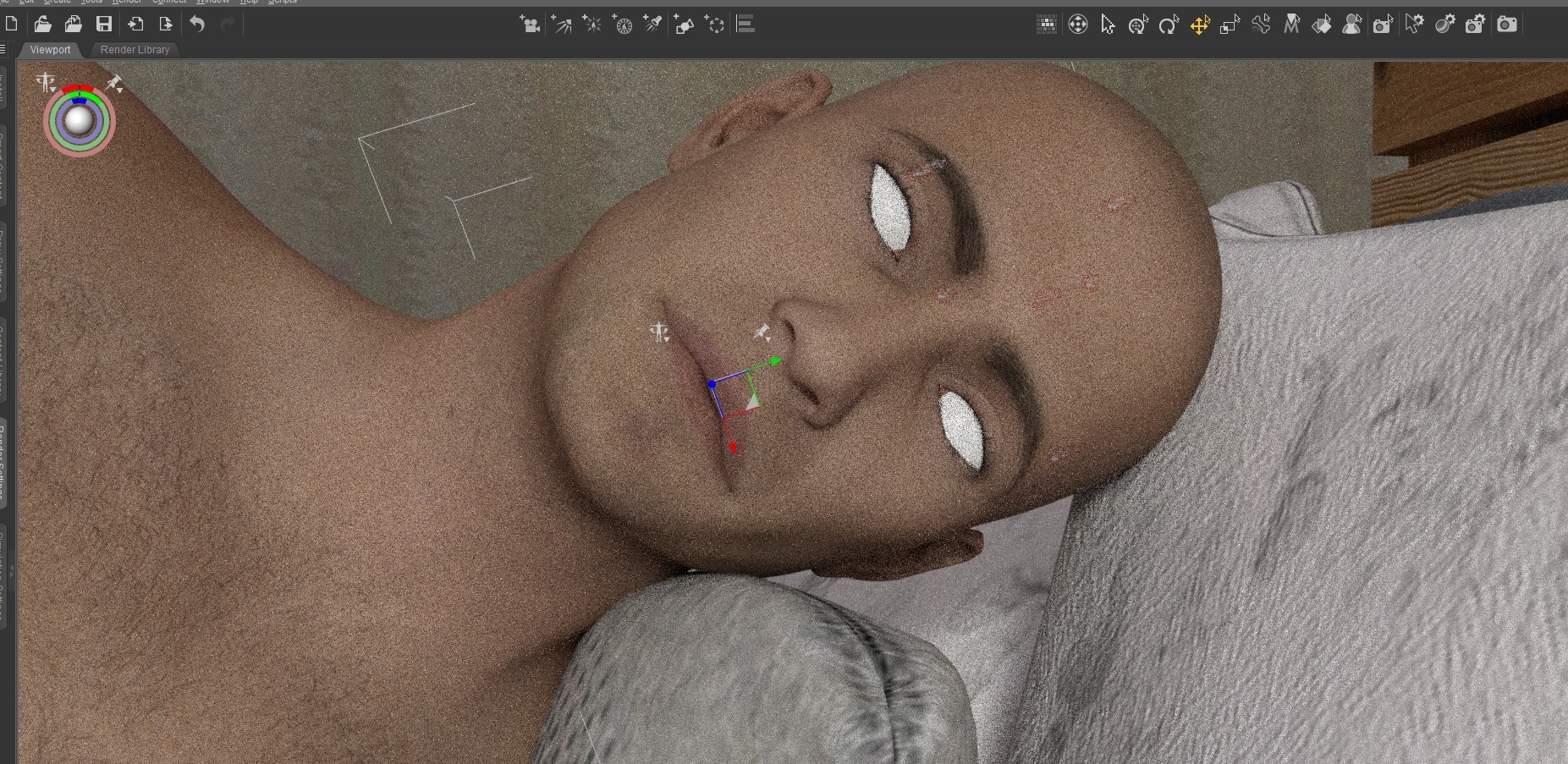Click the green arrow handle of the translate gizmo
The width and height of the screenshot is (1568, 764).
click(x=775, y=363)
